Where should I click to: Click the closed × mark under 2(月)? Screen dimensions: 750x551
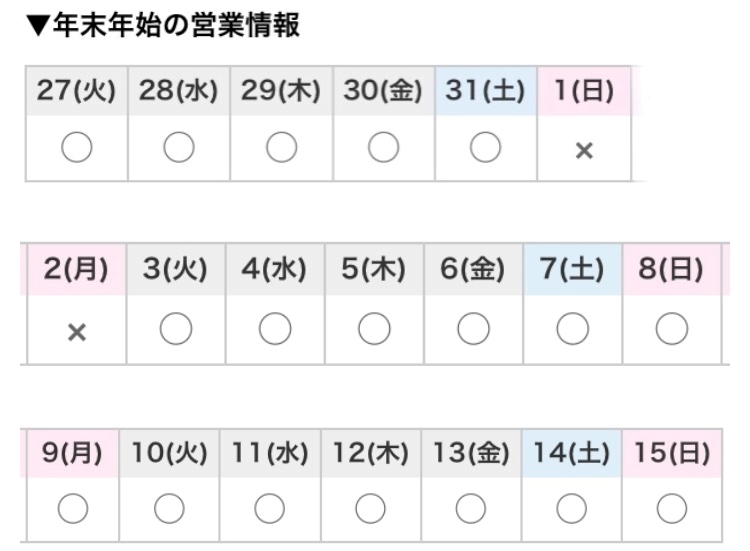(76, 331)
